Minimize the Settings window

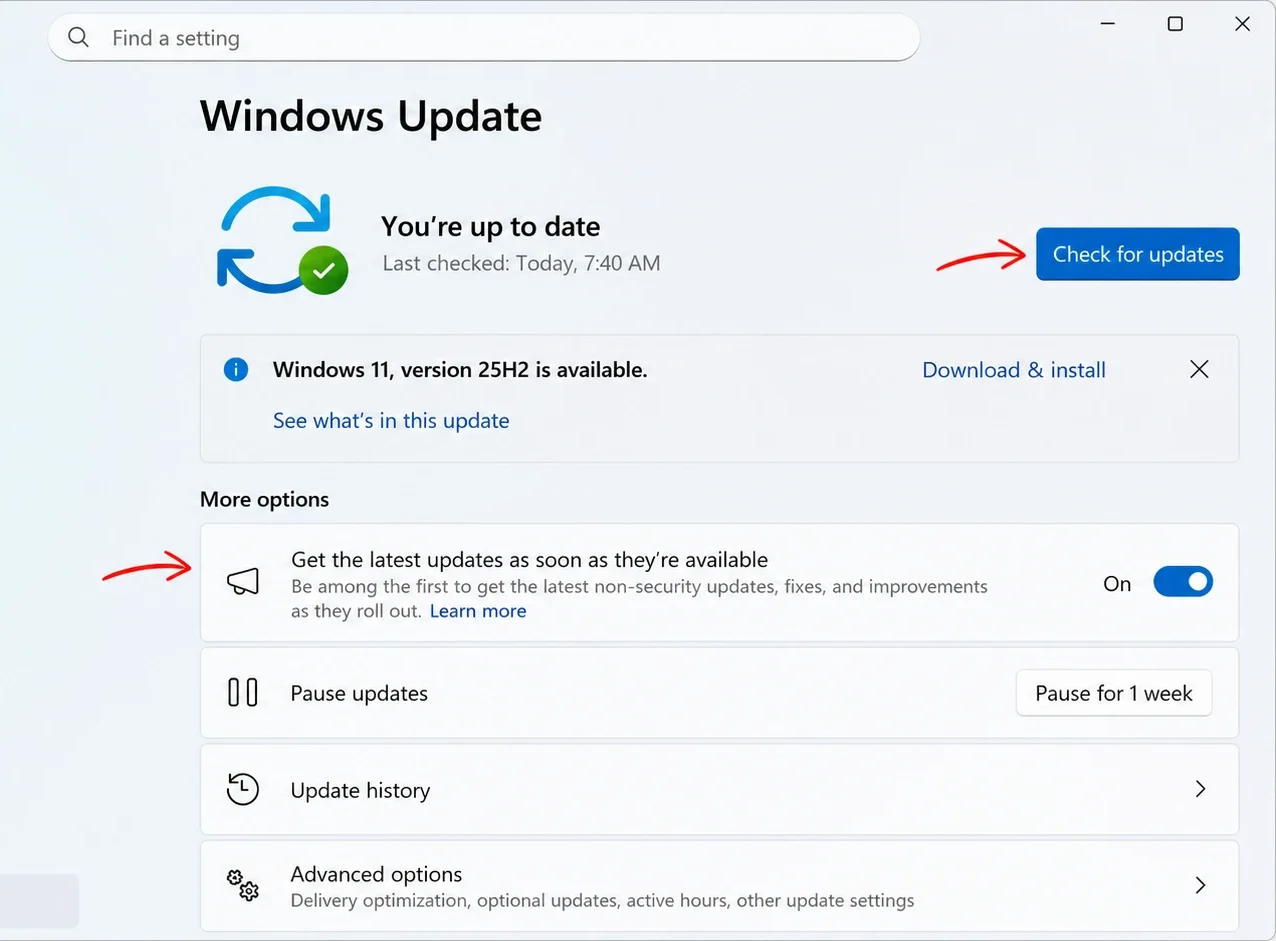(x=1108, y=24)
